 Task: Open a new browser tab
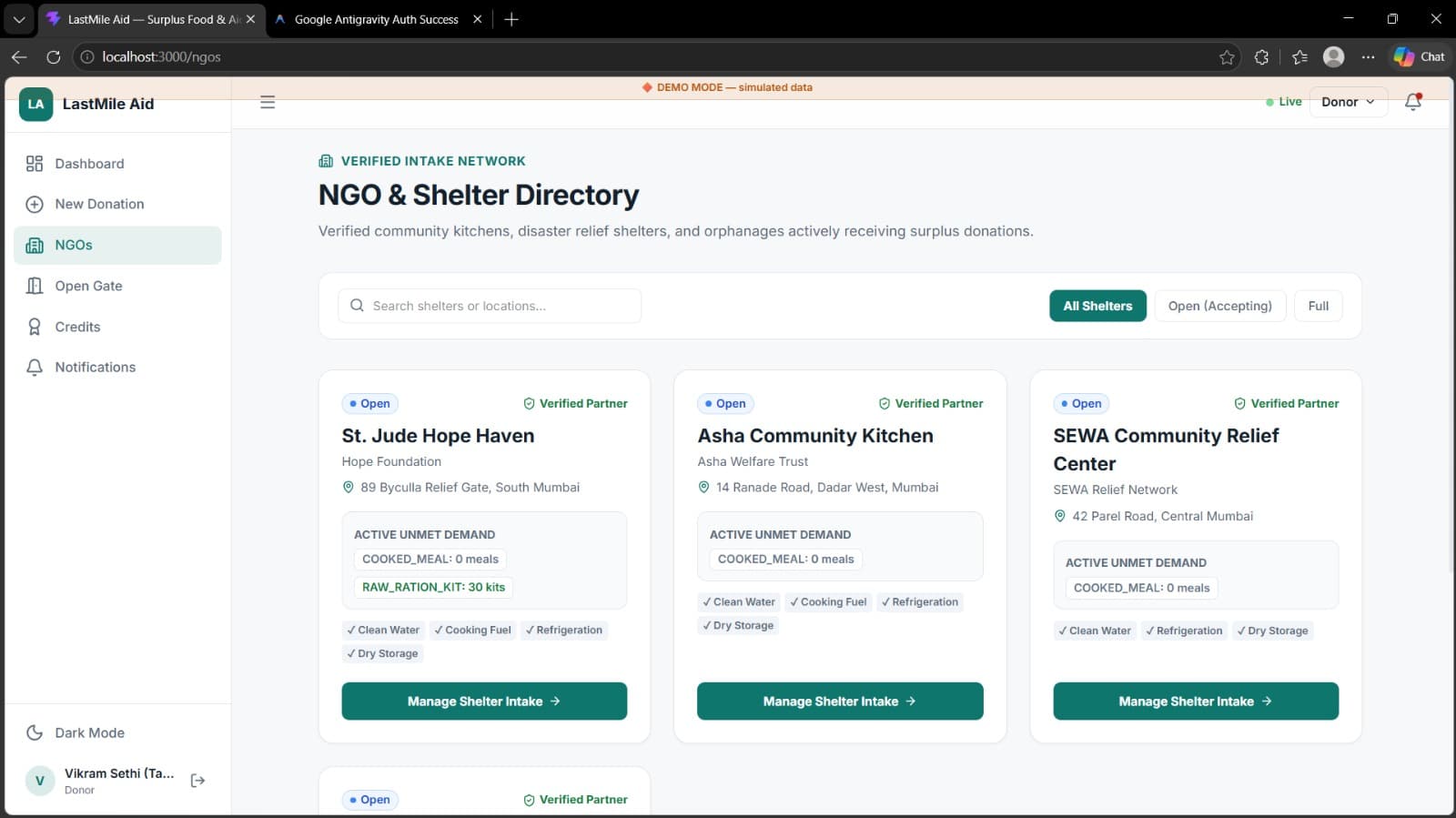511,19
